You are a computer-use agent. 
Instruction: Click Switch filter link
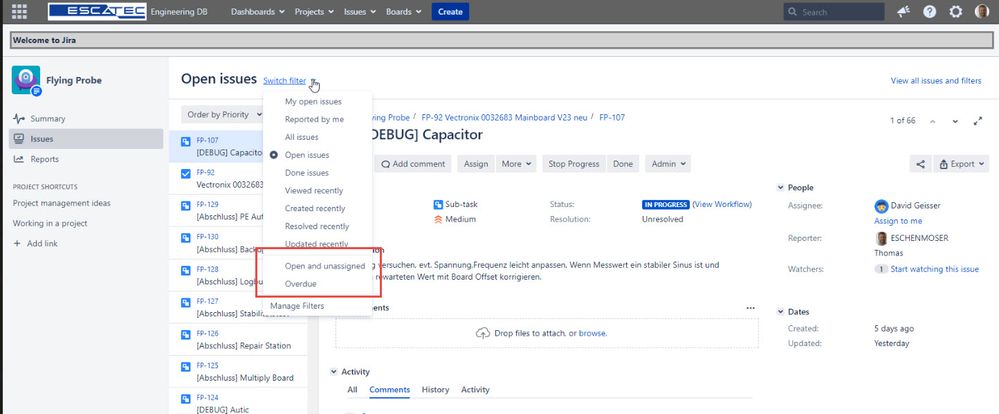(x=285, y=81)
